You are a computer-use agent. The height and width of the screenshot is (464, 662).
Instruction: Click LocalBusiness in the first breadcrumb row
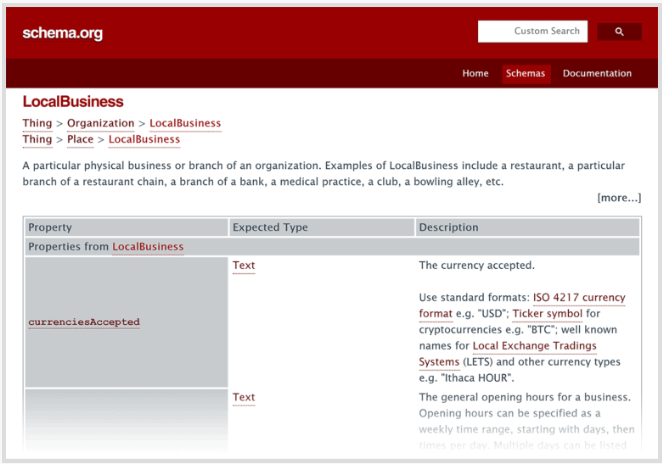185,123
